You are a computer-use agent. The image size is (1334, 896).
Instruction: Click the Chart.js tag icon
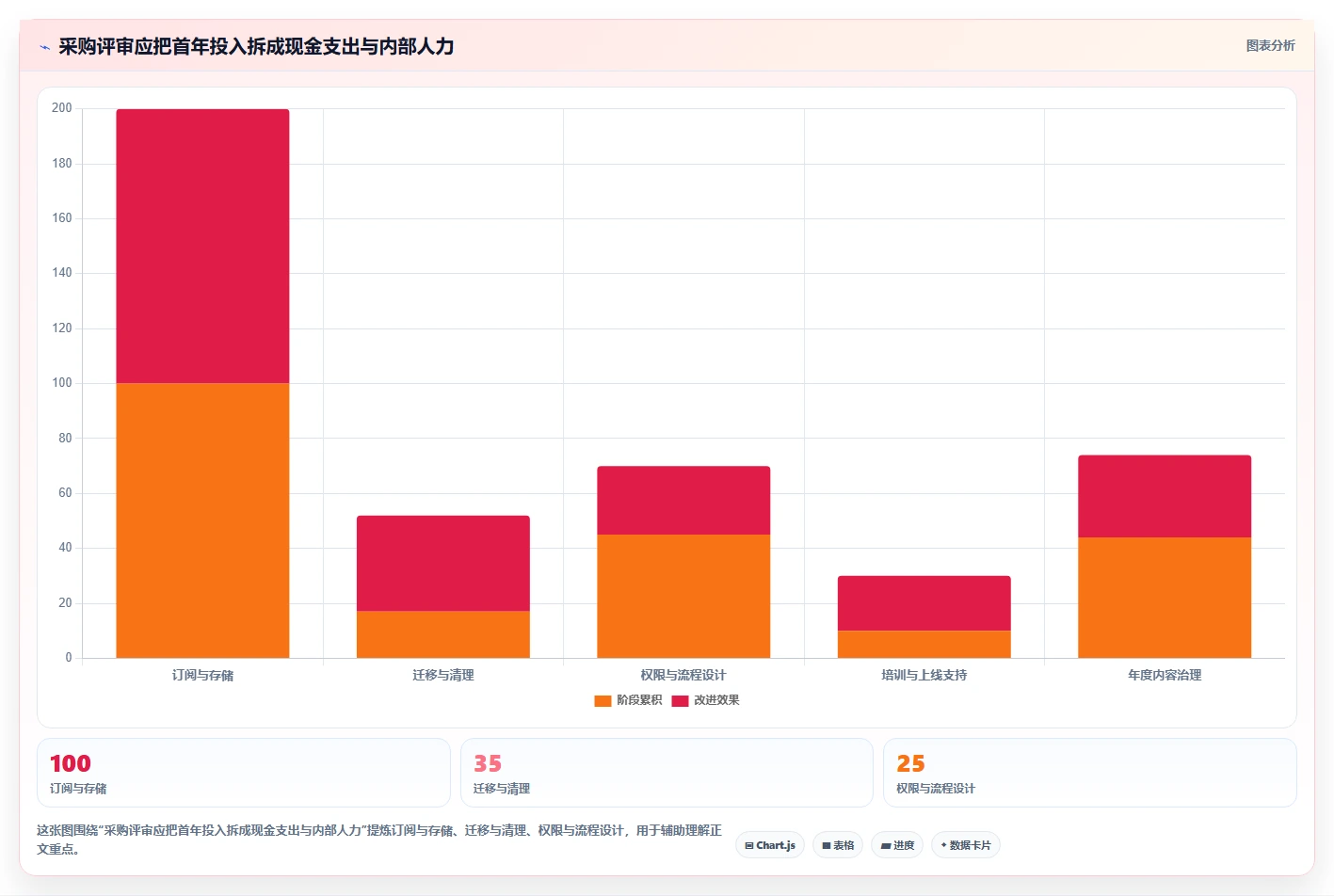[x=749, y=846]
